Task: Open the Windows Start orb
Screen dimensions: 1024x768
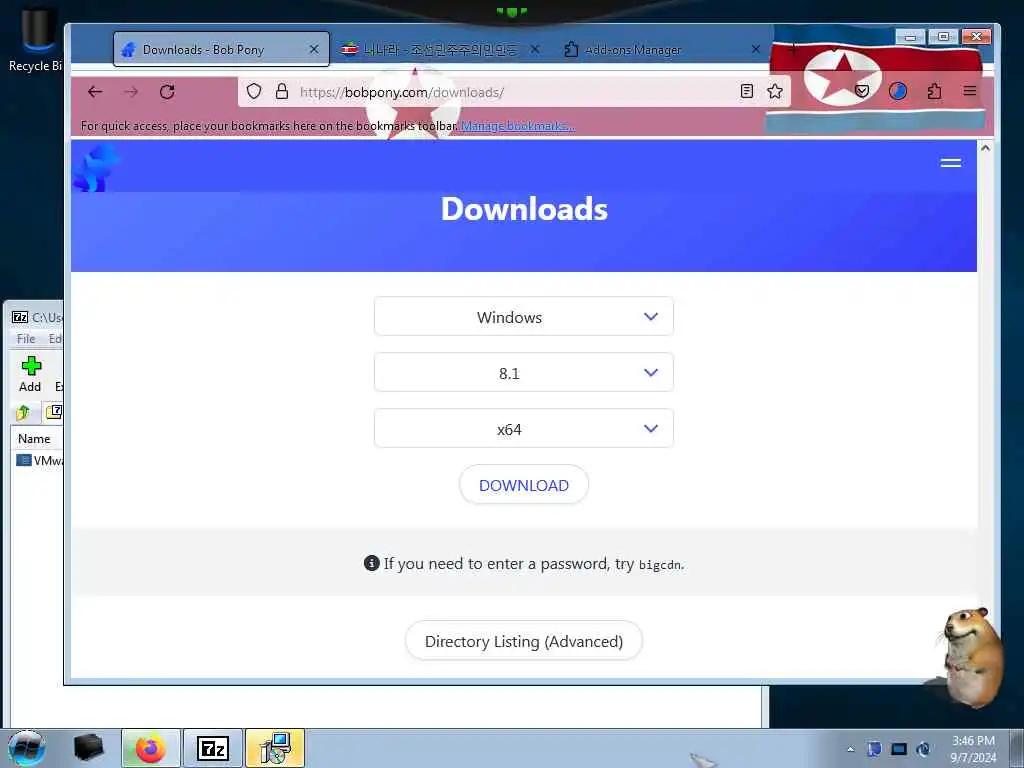Action: (x=27, y=748)
